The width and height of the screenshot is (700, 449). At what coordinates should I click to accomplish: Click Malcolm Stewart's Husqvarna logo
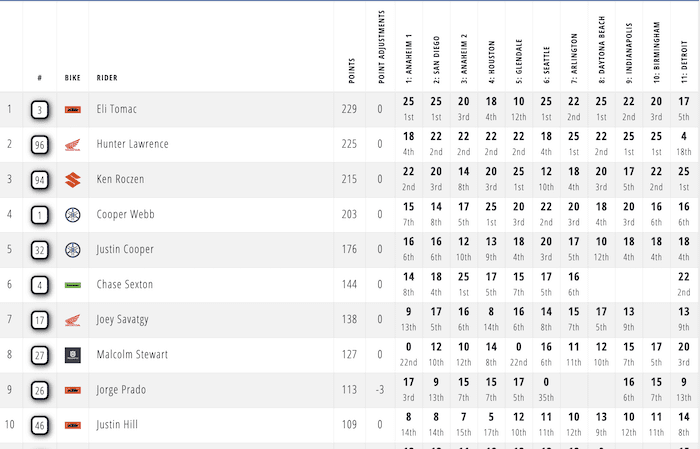[72, 355]
